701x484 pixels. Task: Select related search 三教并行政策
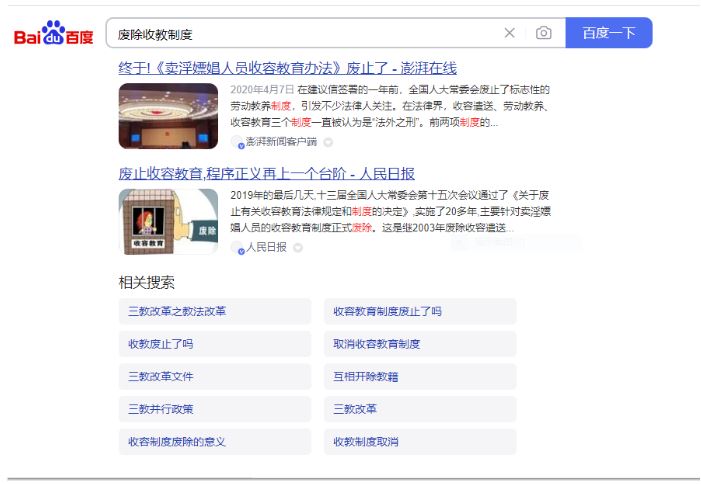click(215, 409)
